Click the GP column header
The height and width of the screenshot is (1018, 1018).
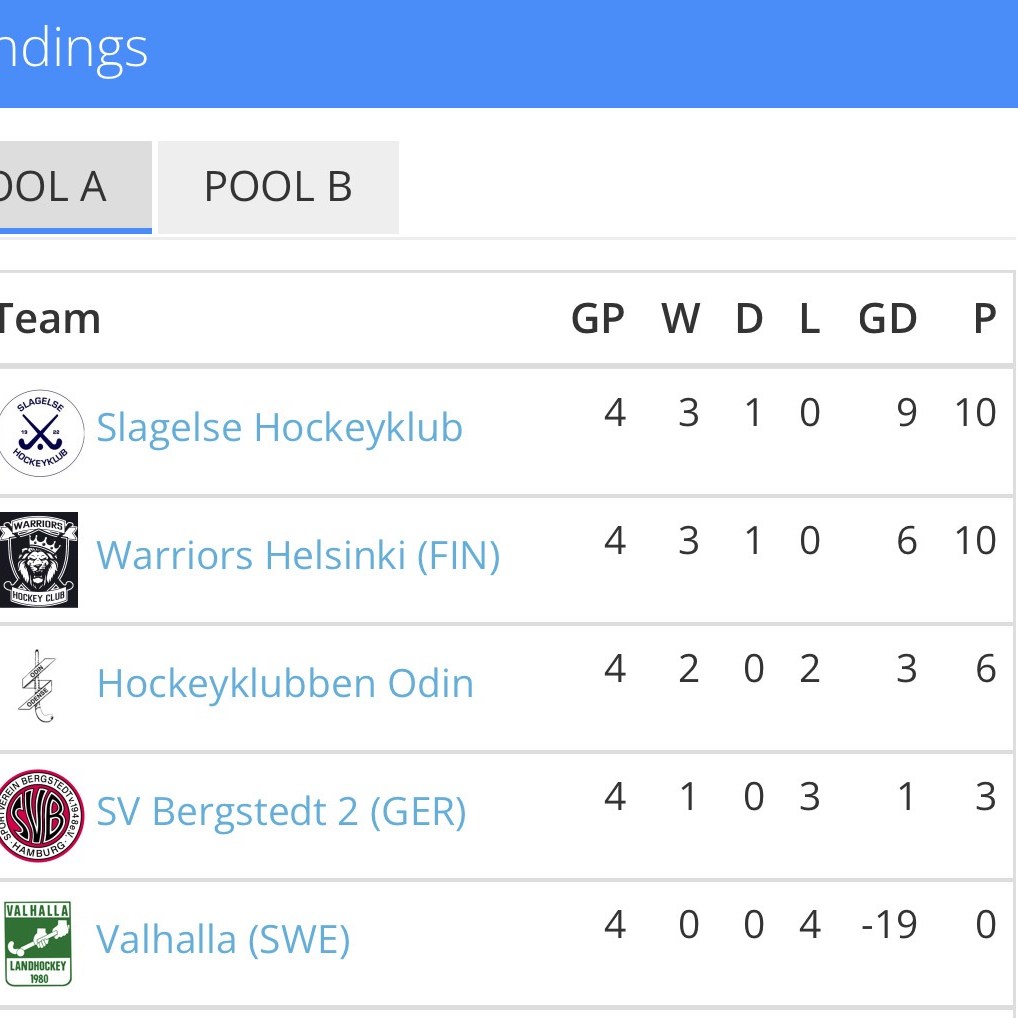click(597, 319)
